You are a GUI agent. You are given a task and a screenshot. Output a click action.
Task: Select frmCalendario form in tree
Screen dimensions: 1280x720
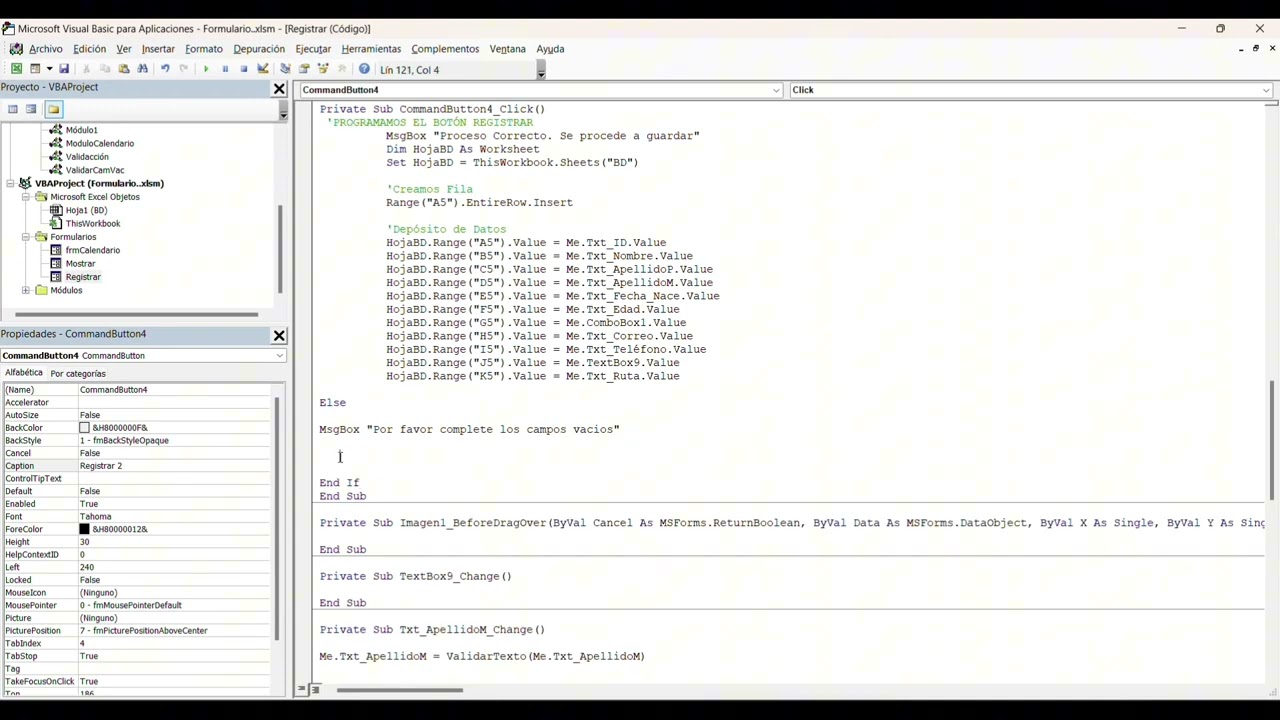point(93,250)
